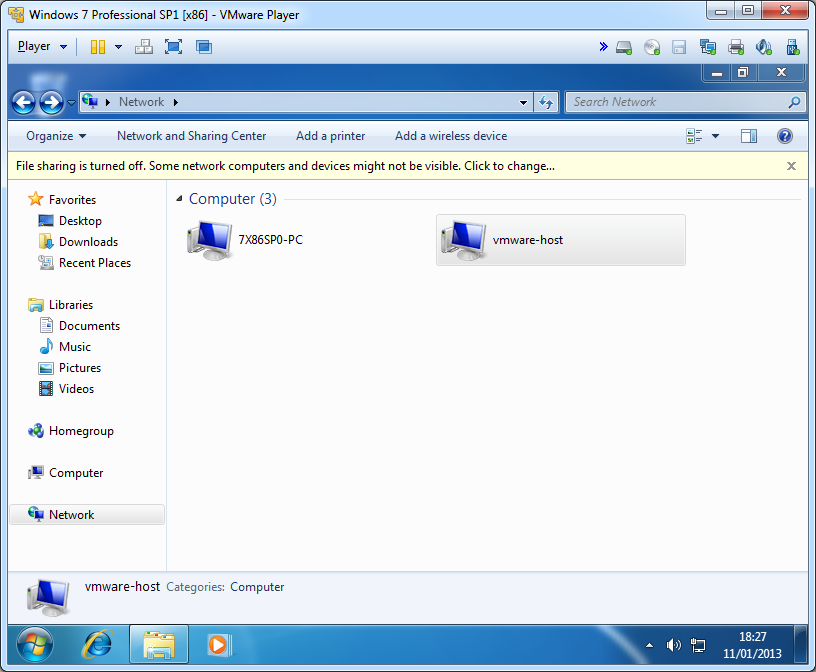Go back with the Explorer back arrow
The image size is (816, 672).
pos(24,102)
